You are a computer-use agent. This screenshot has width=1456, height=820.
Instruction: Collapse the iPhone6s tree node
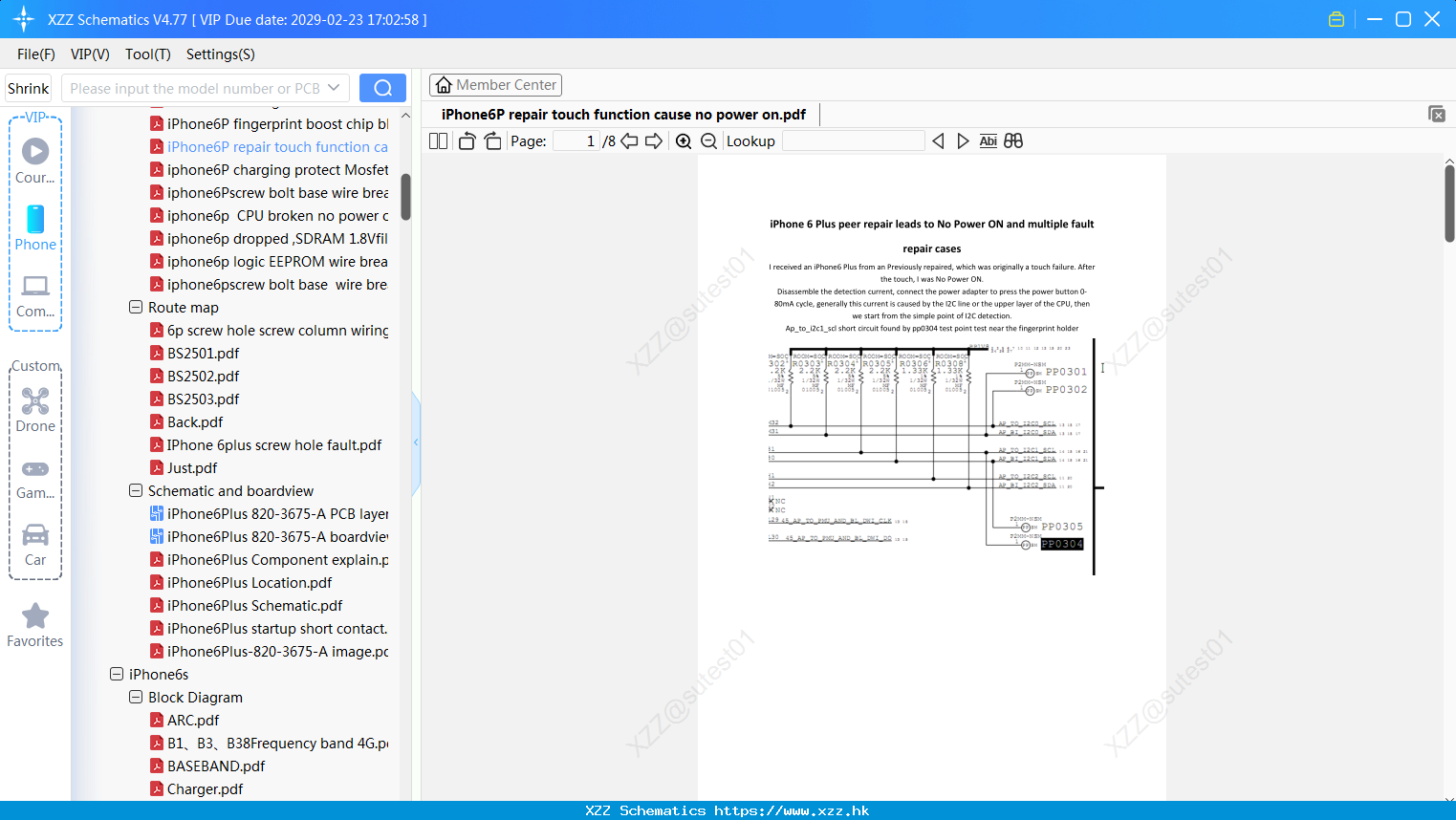117,674
